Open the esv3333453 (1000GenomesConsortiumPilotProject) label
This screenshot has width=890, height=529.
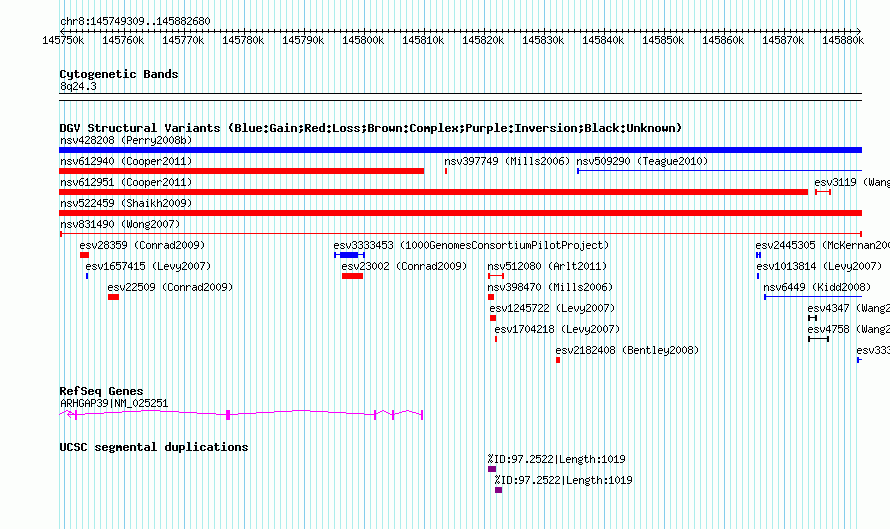[471, 245]
